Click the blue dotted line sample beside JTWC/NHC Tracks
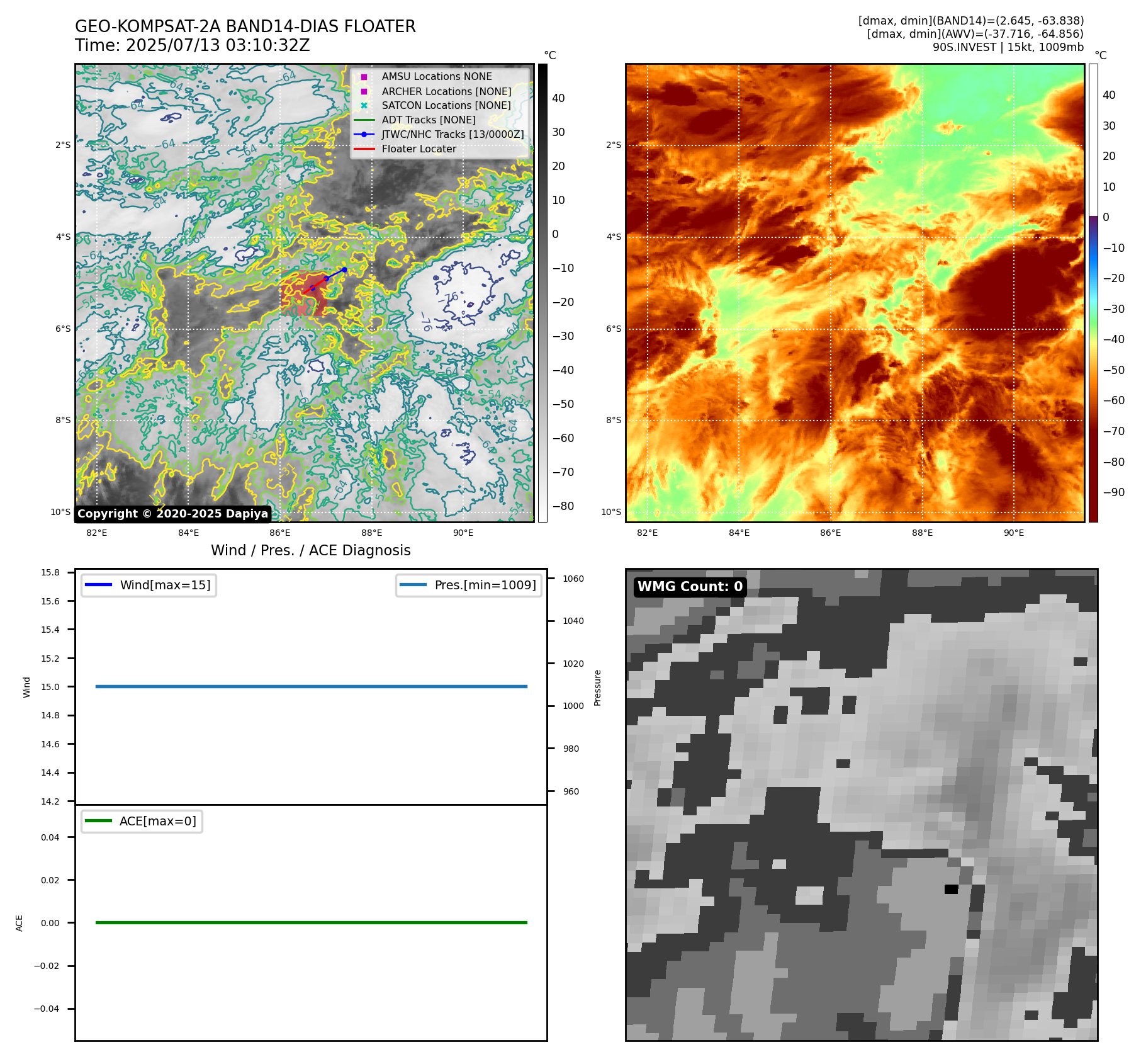The image size is (1141, 1064). 364,134
